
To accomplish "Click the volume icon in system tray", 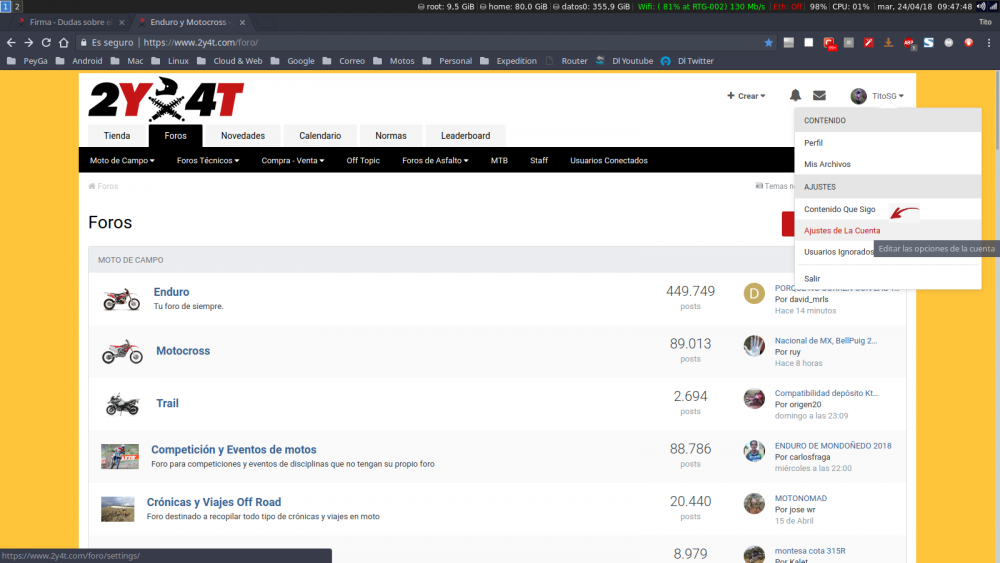I will point(981,6).
